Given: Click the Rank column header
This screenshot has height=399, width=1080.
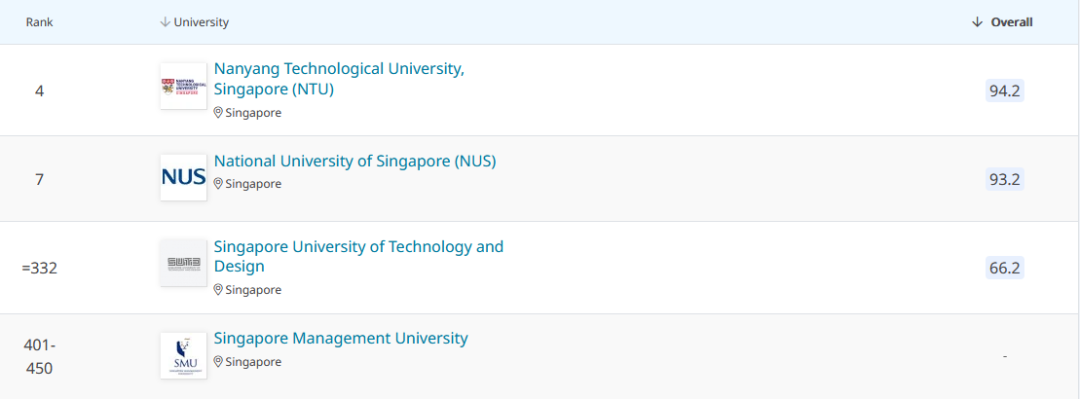Looking at the screenshot, I should [39, 22].
